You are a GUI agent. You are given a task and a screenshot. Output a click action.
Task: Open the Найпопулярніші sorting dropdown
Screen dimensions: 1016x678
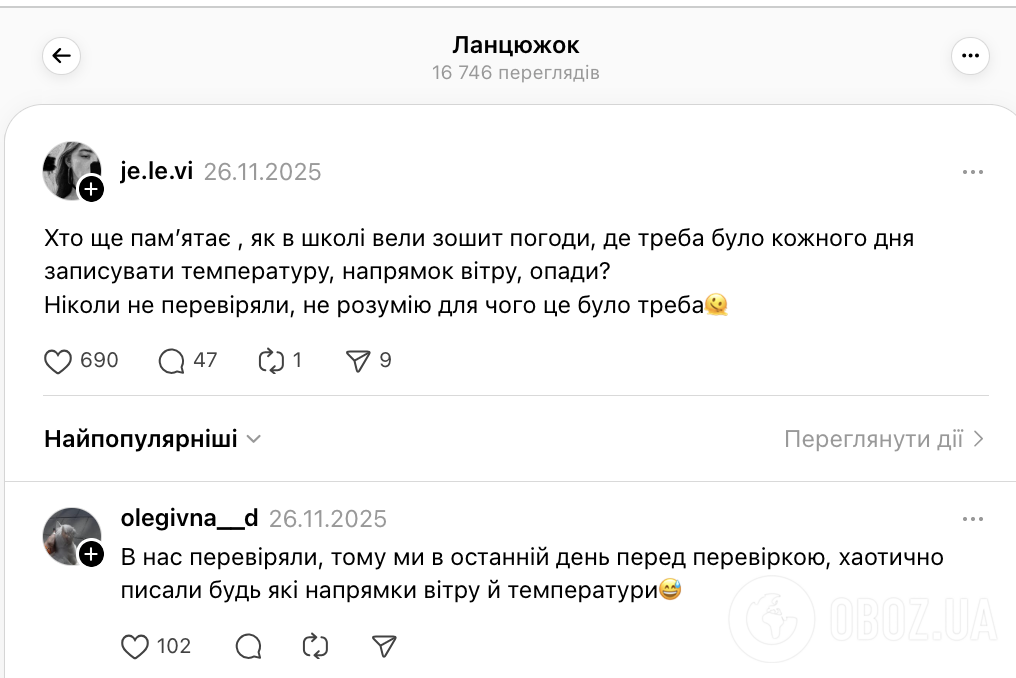(x=151, y=438)
